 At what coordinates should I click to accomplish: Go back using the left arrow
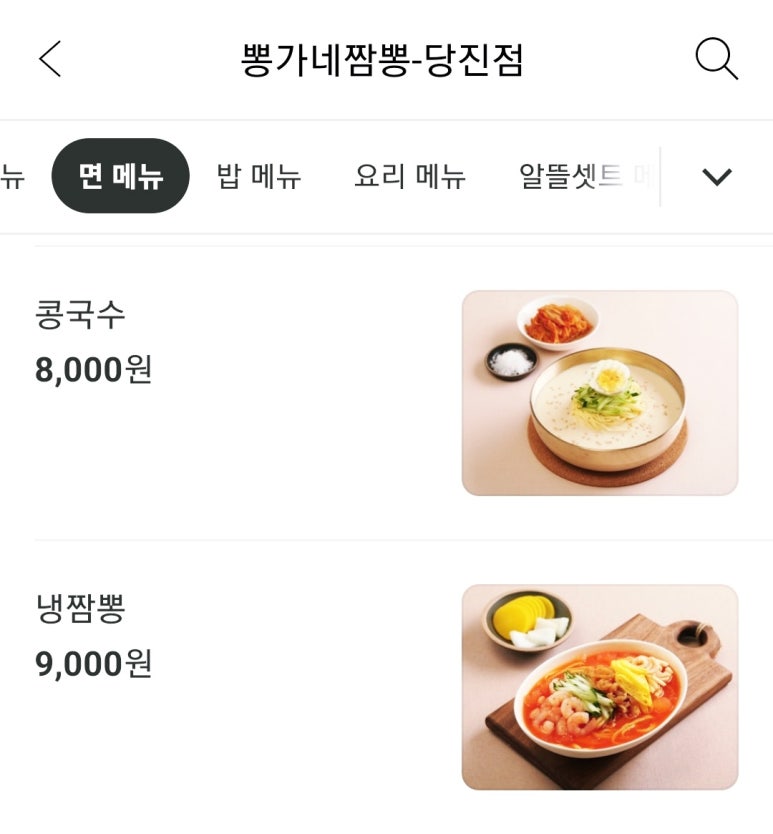(50, 60)
